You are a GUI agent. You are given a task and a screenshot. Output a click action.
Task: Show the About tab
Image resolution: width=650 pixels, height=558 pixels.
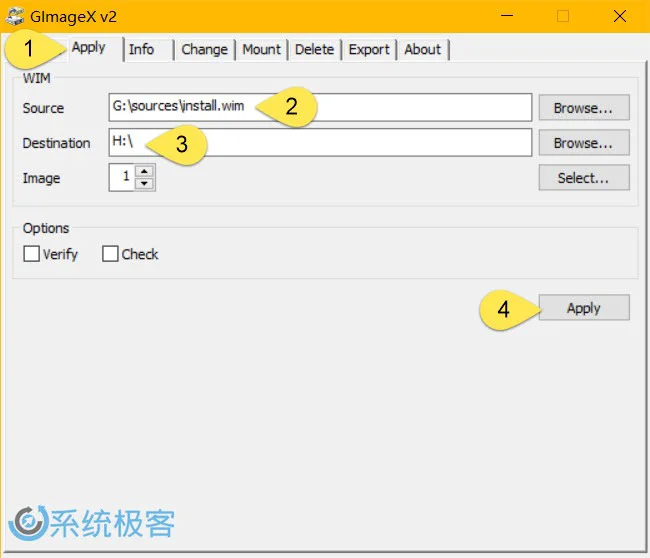[422, 50]
